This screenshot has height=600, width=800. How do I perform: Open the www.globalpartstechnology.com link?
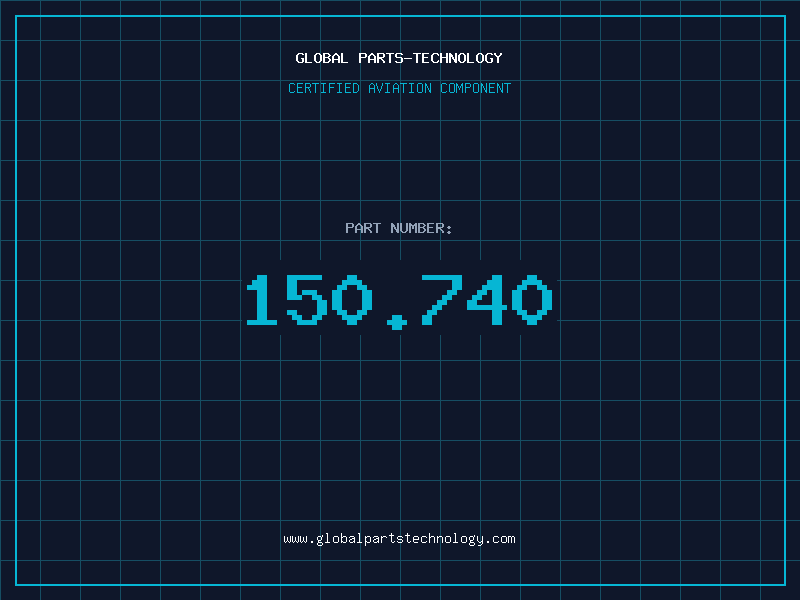click(x=399, y=539)
